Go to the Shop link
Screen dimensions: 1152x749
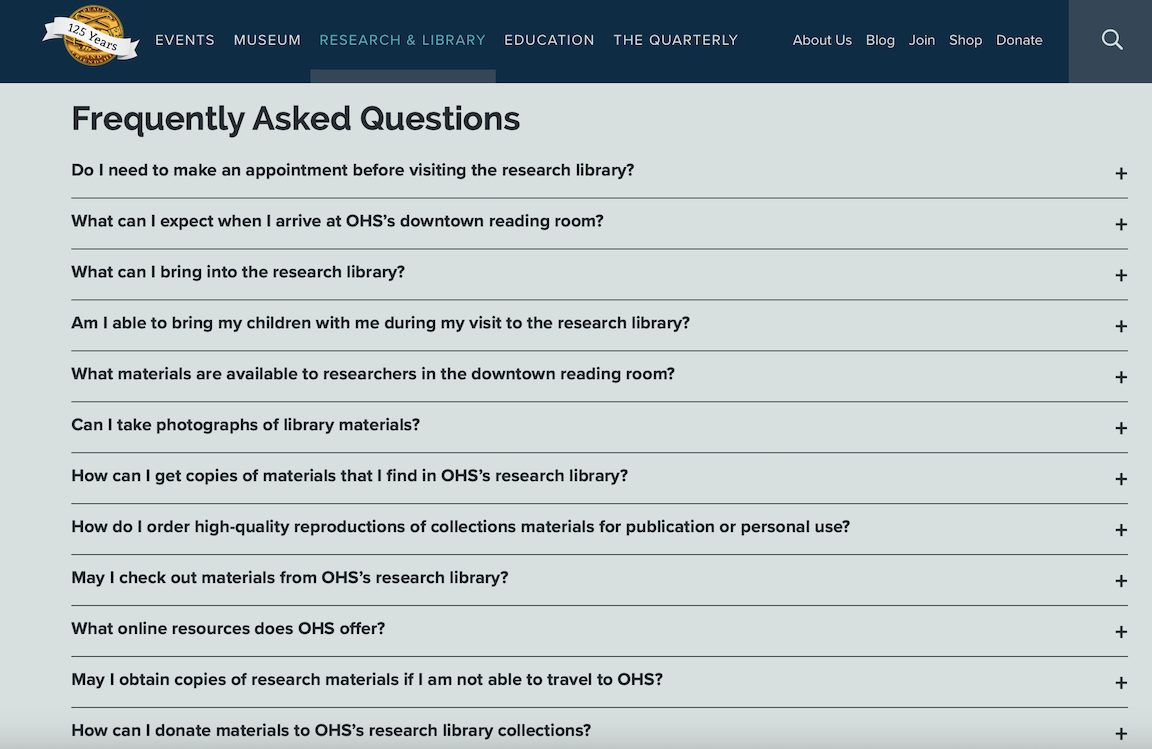point(965,40)
